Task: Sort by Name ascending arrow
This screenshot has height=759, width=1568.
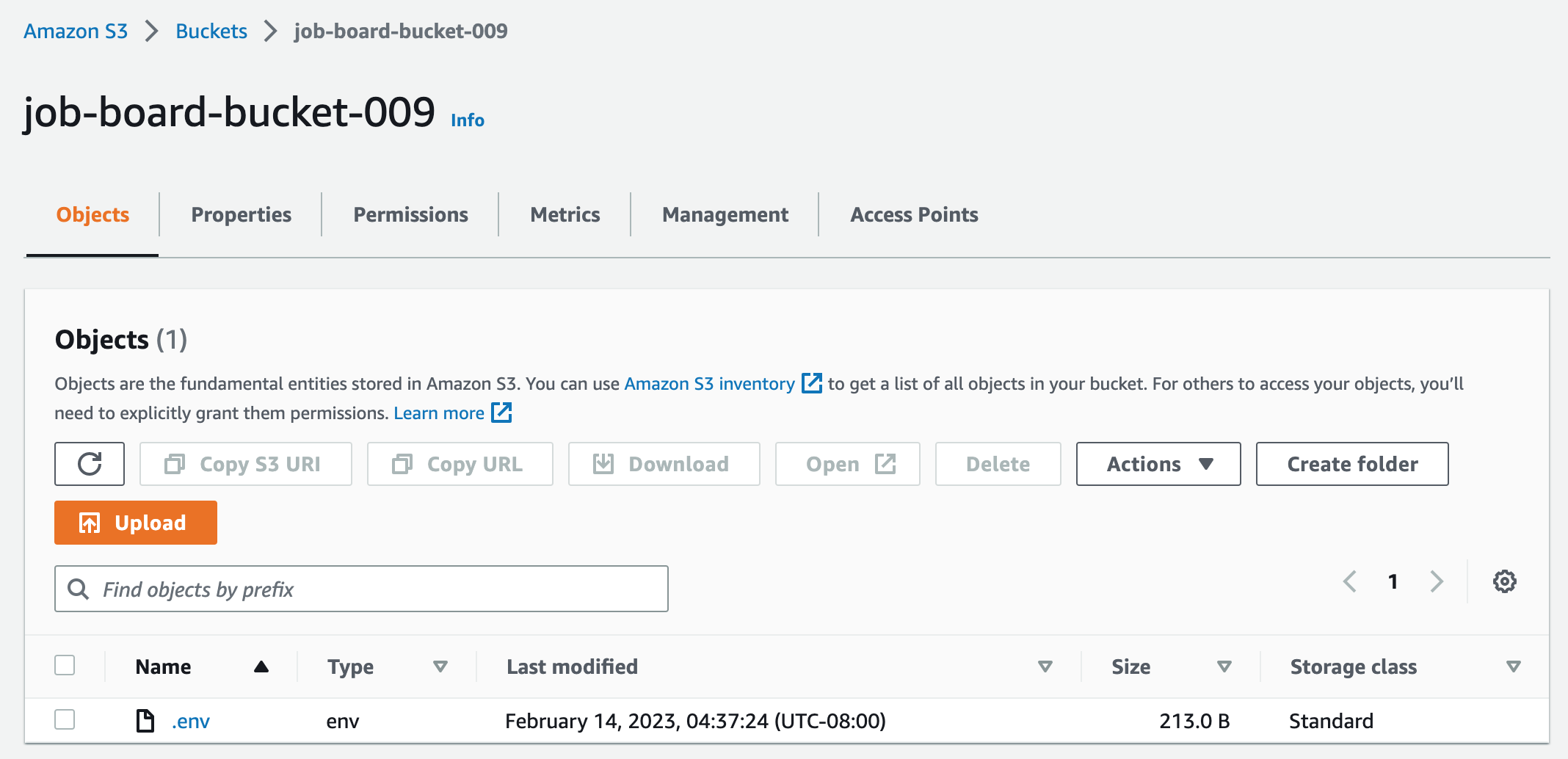Action: pyautogui.click(x=261, y=667)
